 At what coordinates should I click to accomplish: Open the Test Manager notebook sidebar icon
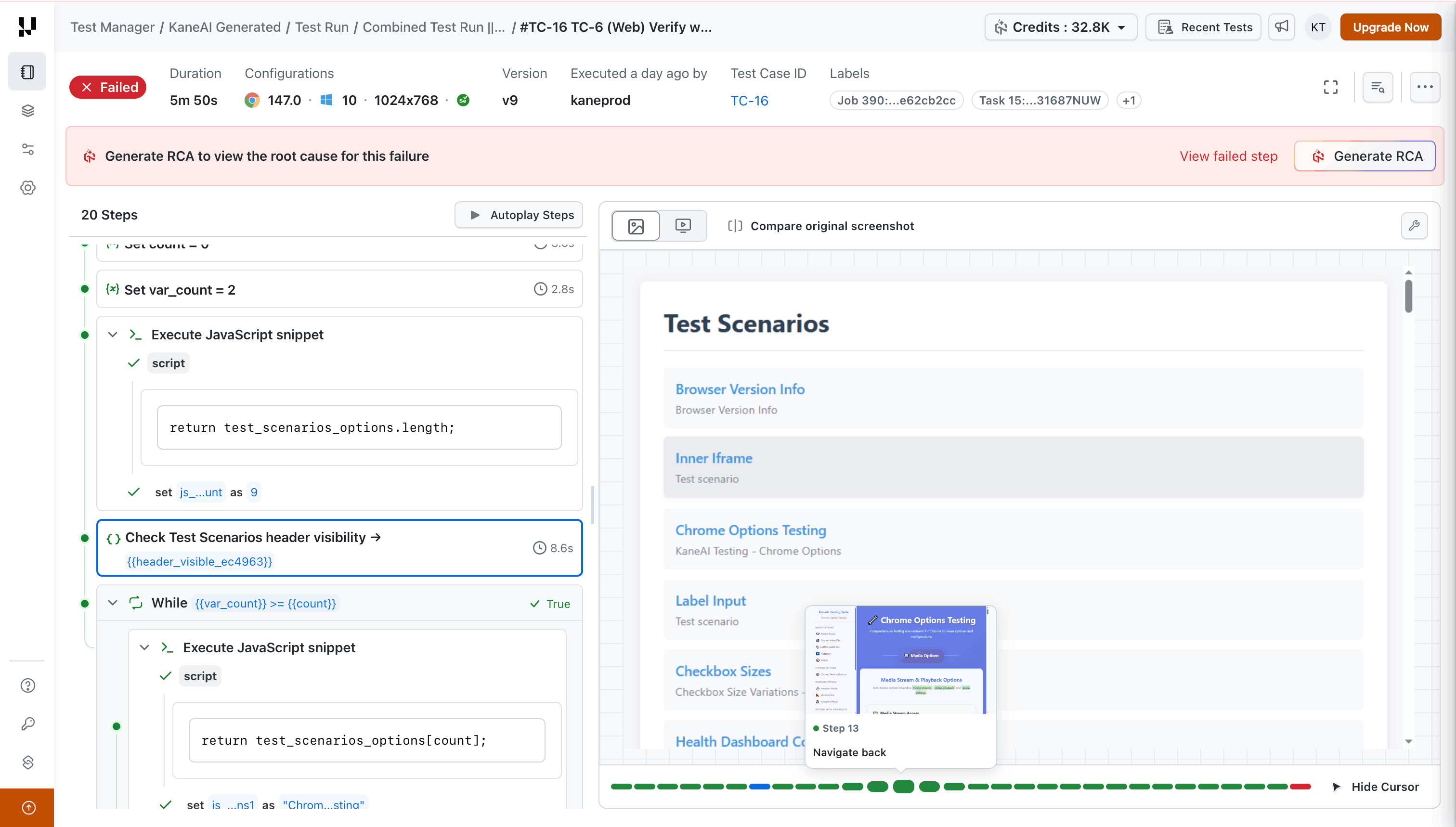click(27, 72)
